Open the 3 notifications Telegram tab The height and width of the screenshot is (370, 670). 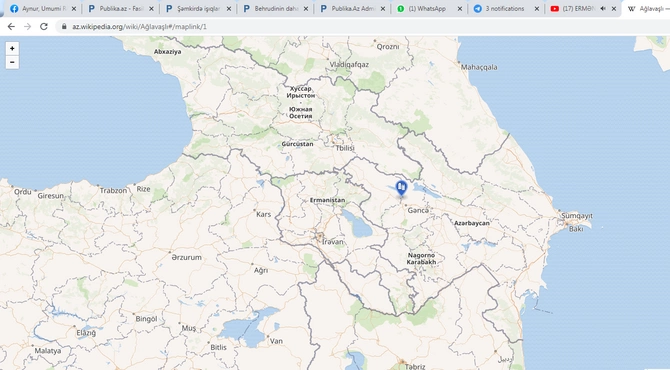click(x=506, y=9)
